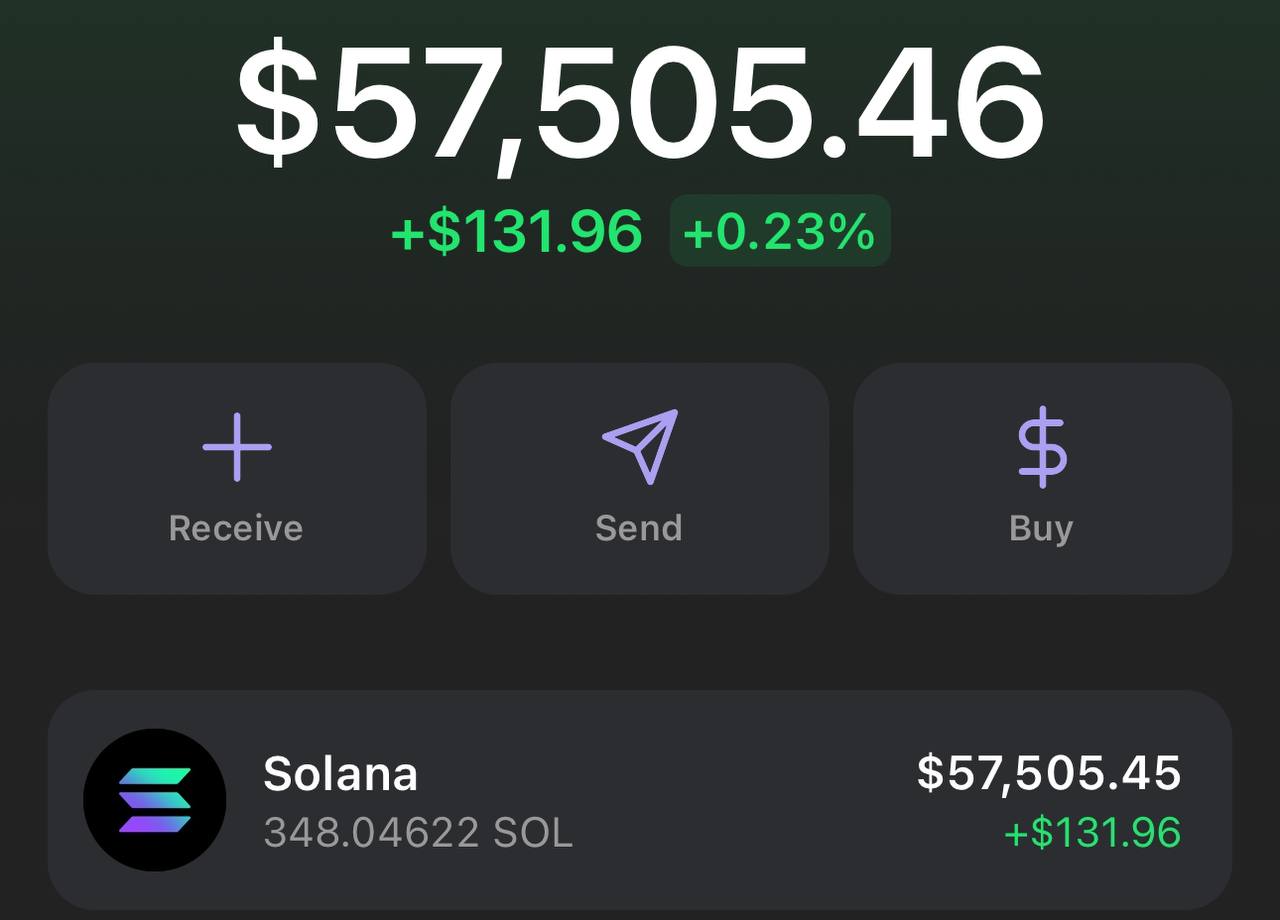Click the Solana label text
This screenshot has height=920, width=1280.
point(340,773)
